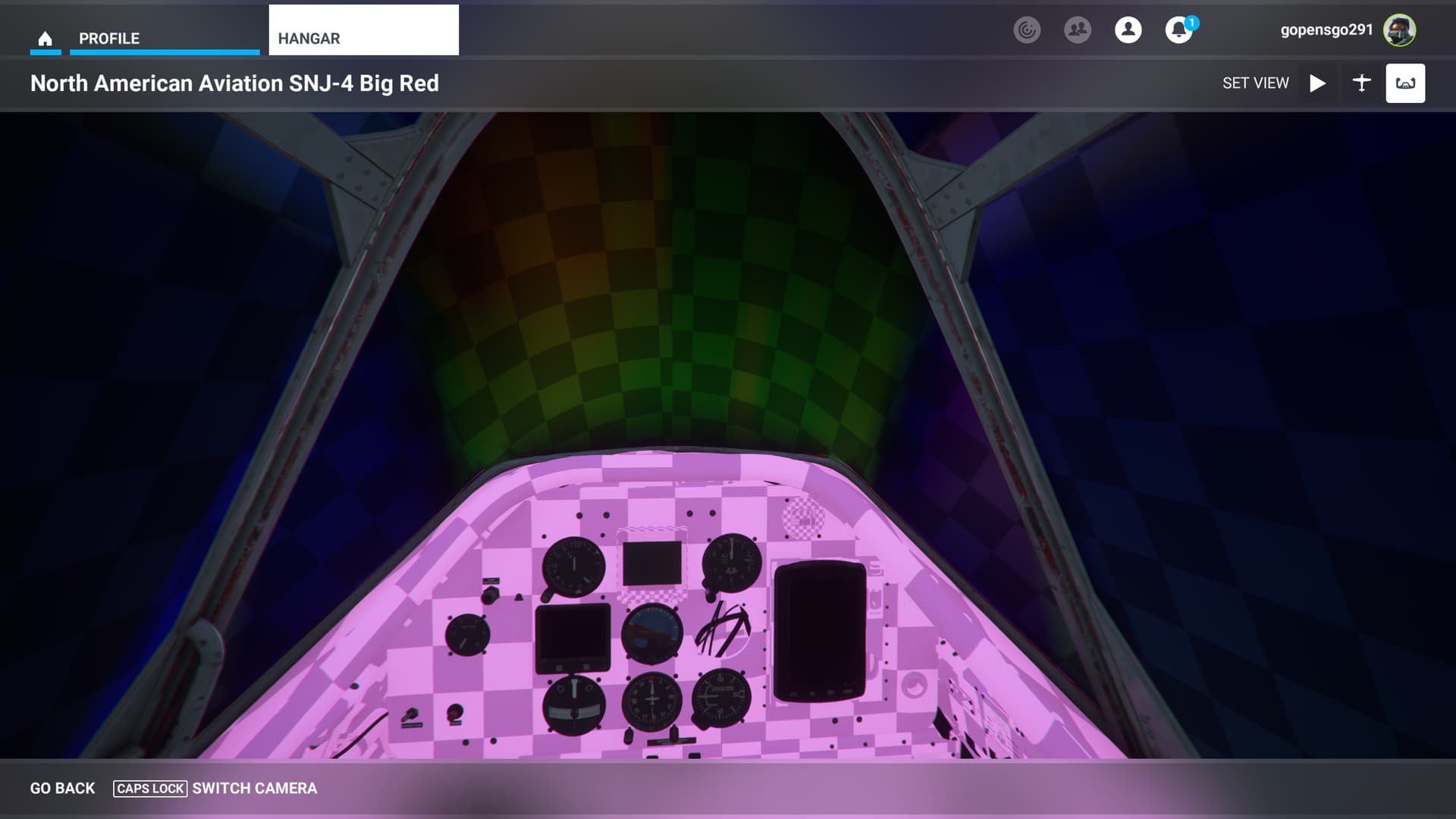1456x819 pixels.
Task: Click the tall GPS display unit
Action: [x=820, y=632]
